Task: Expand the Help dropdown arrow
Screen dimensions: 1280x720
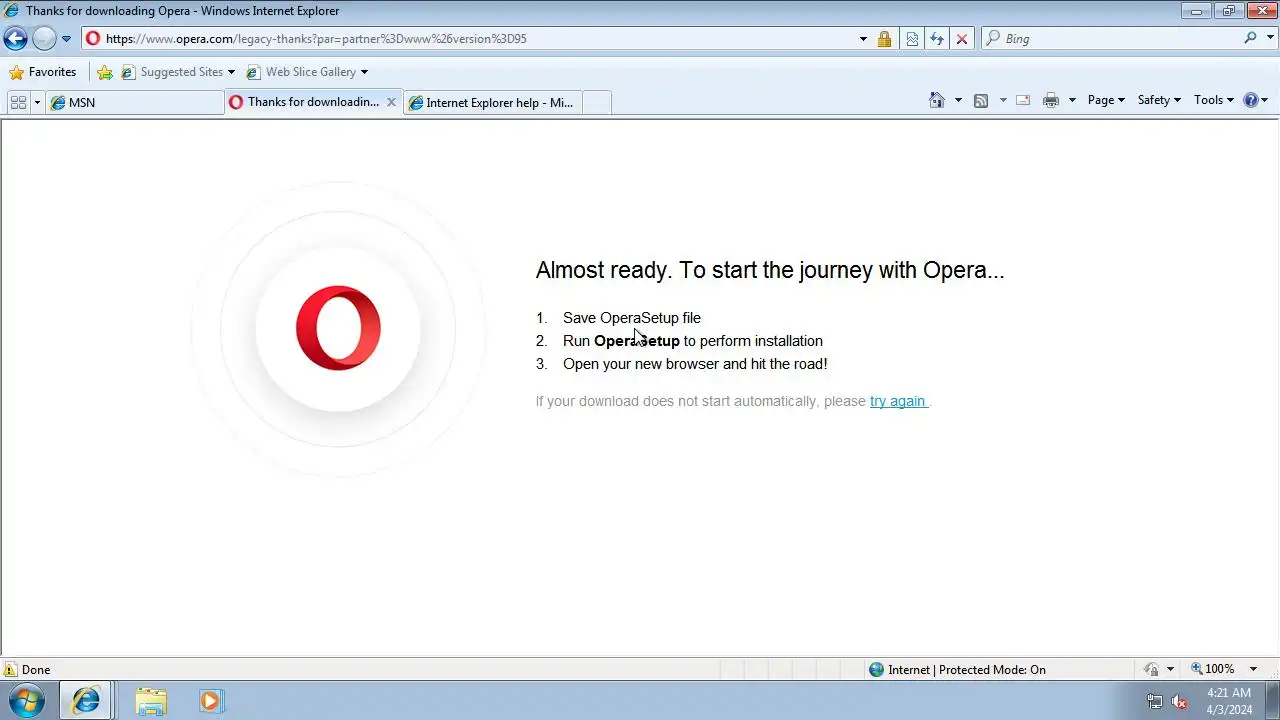Action: [1265, 100]
